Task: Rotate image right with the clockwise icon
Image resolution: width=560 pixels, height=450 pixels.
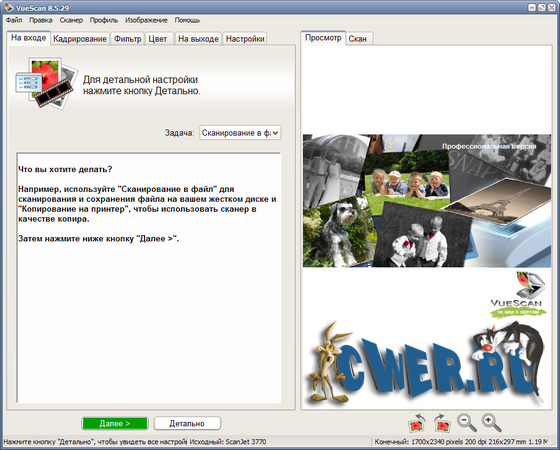Action: point(442,423)
